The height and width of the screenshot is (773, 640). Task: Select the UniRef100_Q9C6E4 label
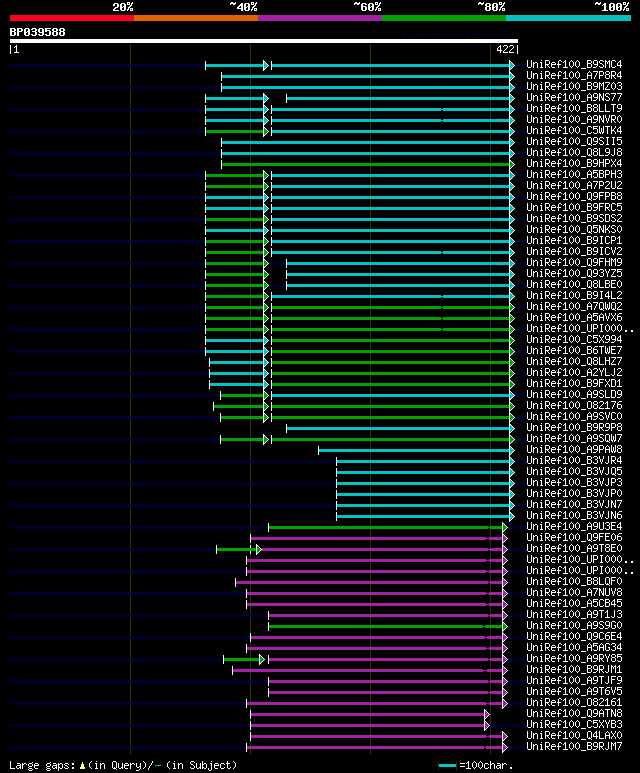point(574,636)
